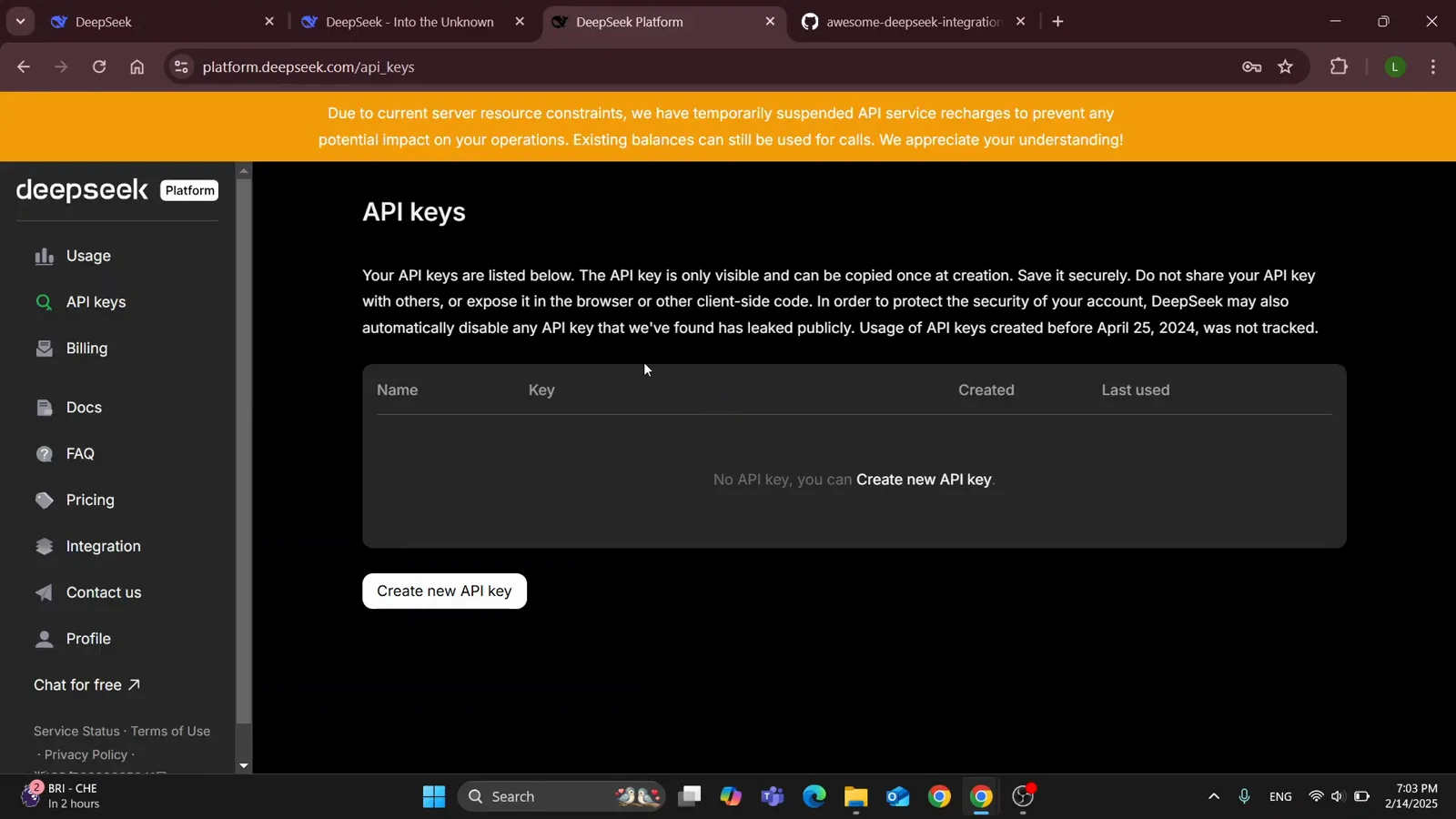Open Microsoft Teams from taskbar
1456x819 pixels.
772,797
